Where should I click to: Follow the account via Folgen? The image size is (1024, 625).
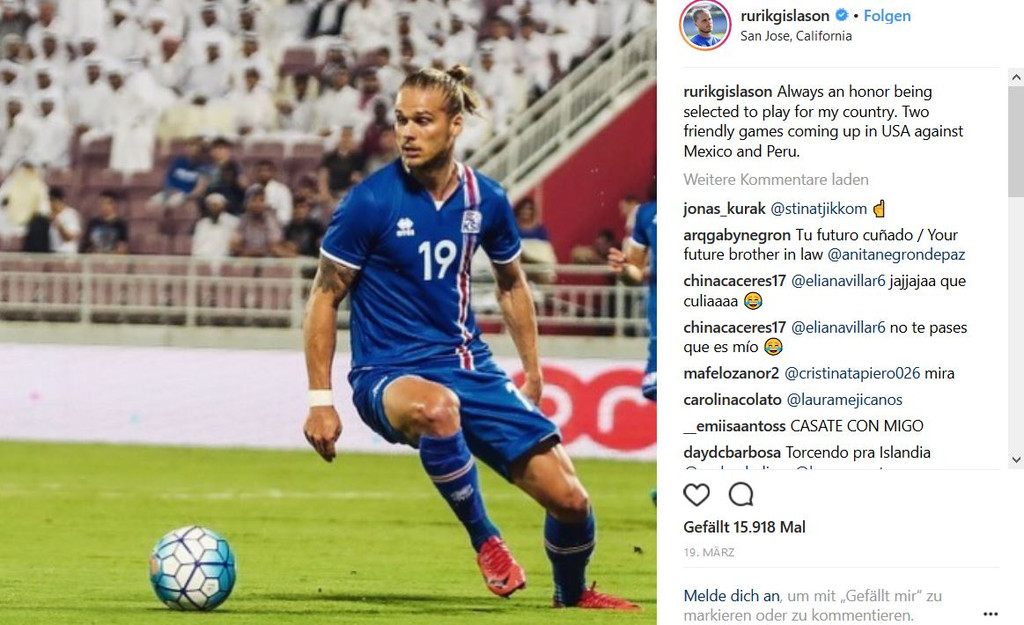(x=887, y=16)
